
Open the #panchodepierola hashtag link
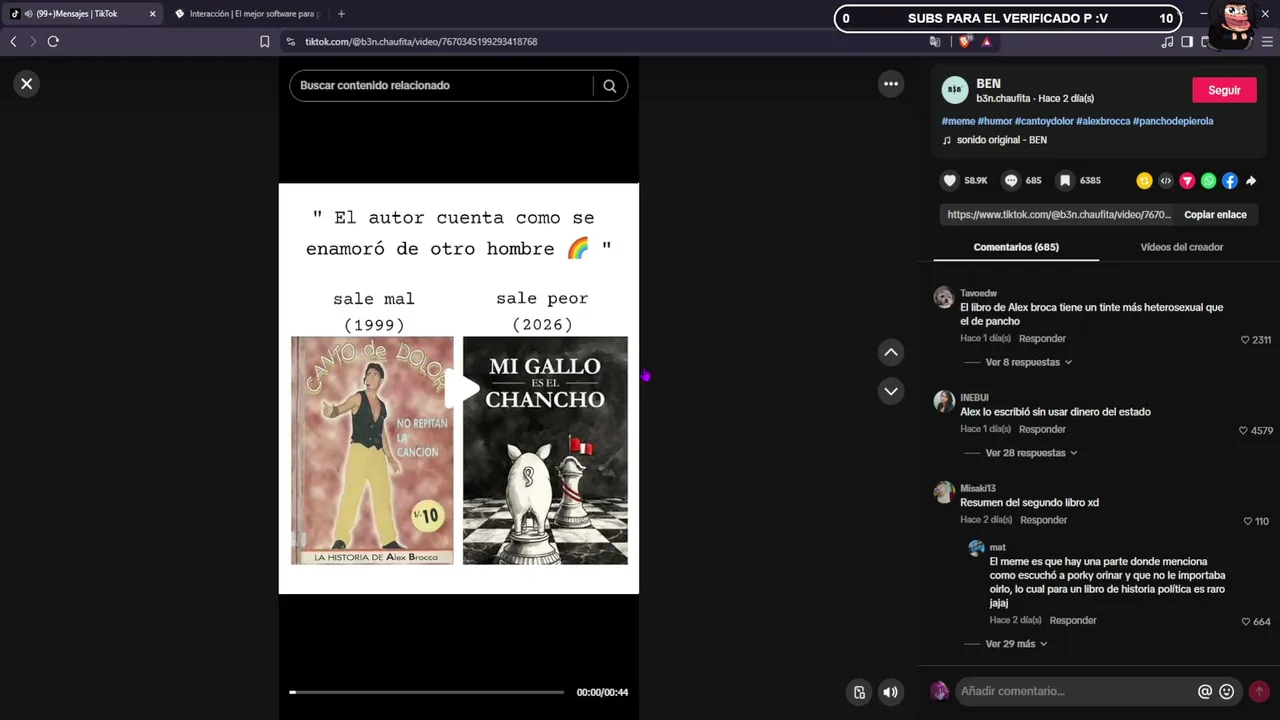tap(1173, 121)
